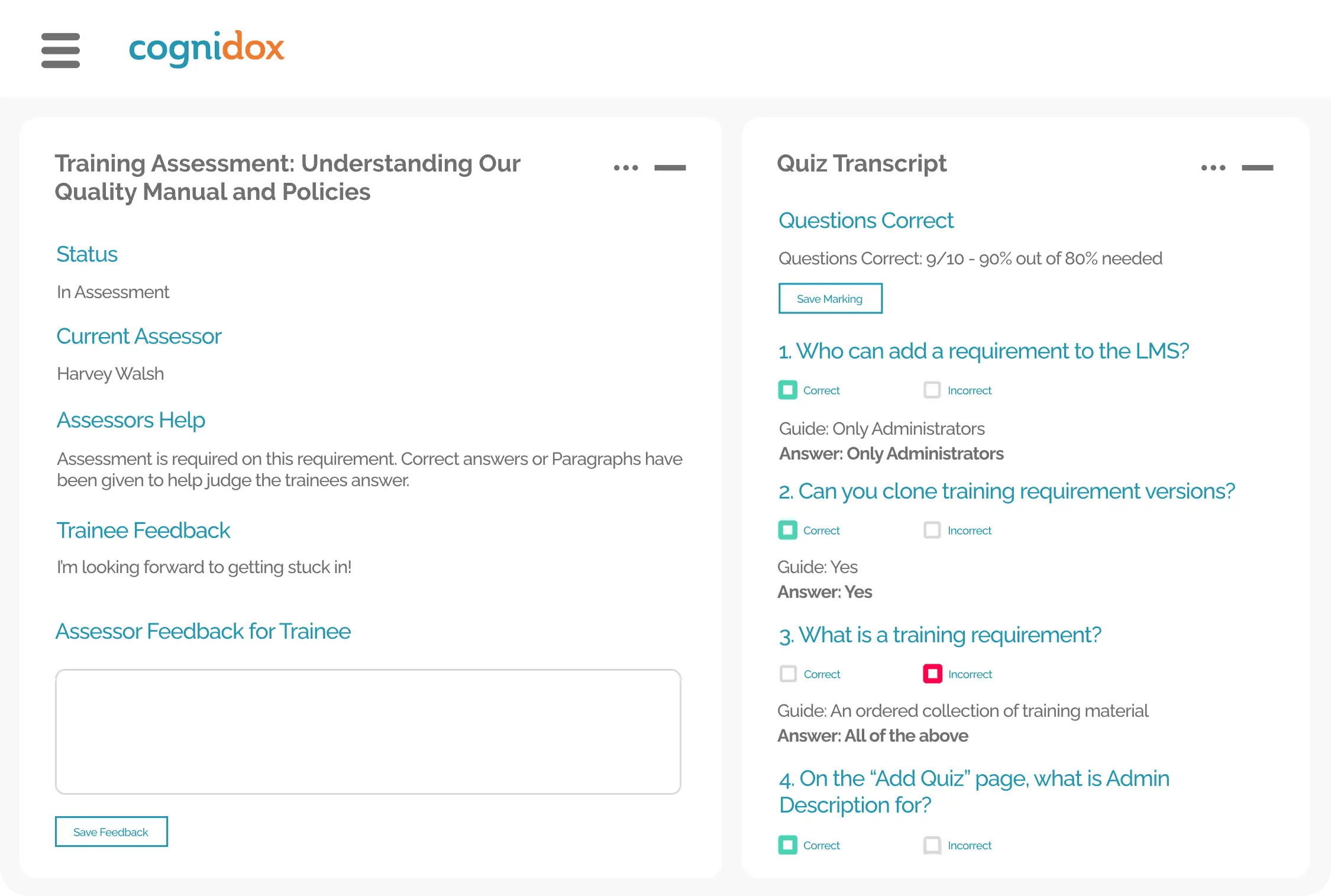Click the Questions Correct heading
Image resolution: width=1331 pixels, height=896 pixels.
[x=866, y=220]
